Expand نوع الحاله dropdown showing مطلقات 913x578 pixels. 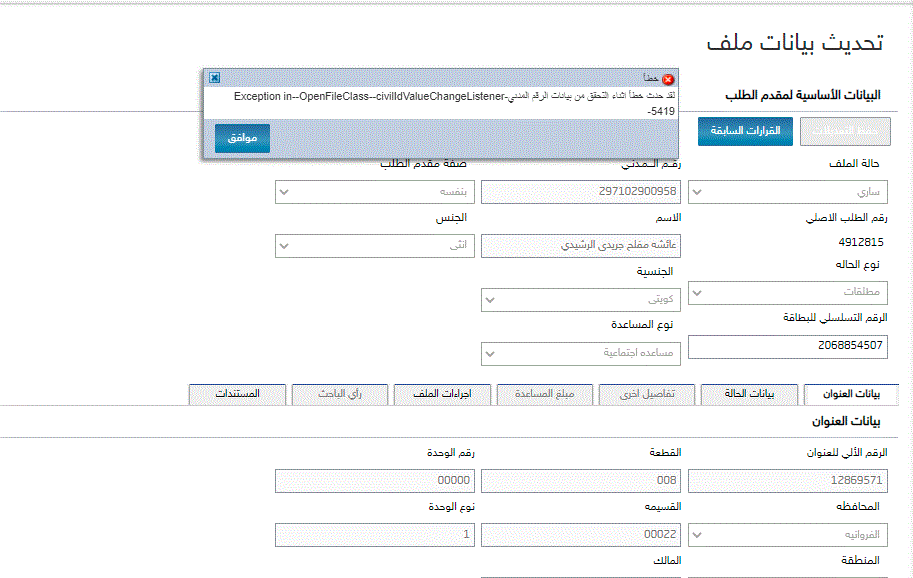click(788, 292)
